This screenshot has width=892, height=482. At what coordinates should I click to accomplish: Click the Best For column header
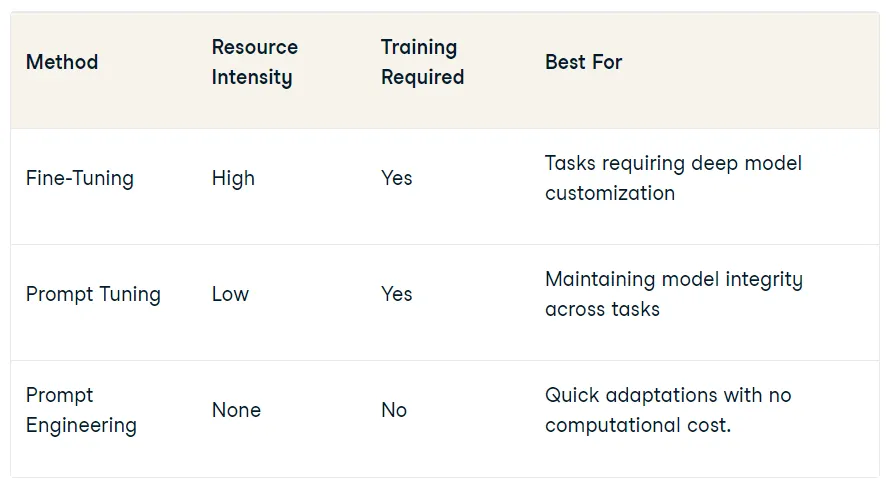583,62
